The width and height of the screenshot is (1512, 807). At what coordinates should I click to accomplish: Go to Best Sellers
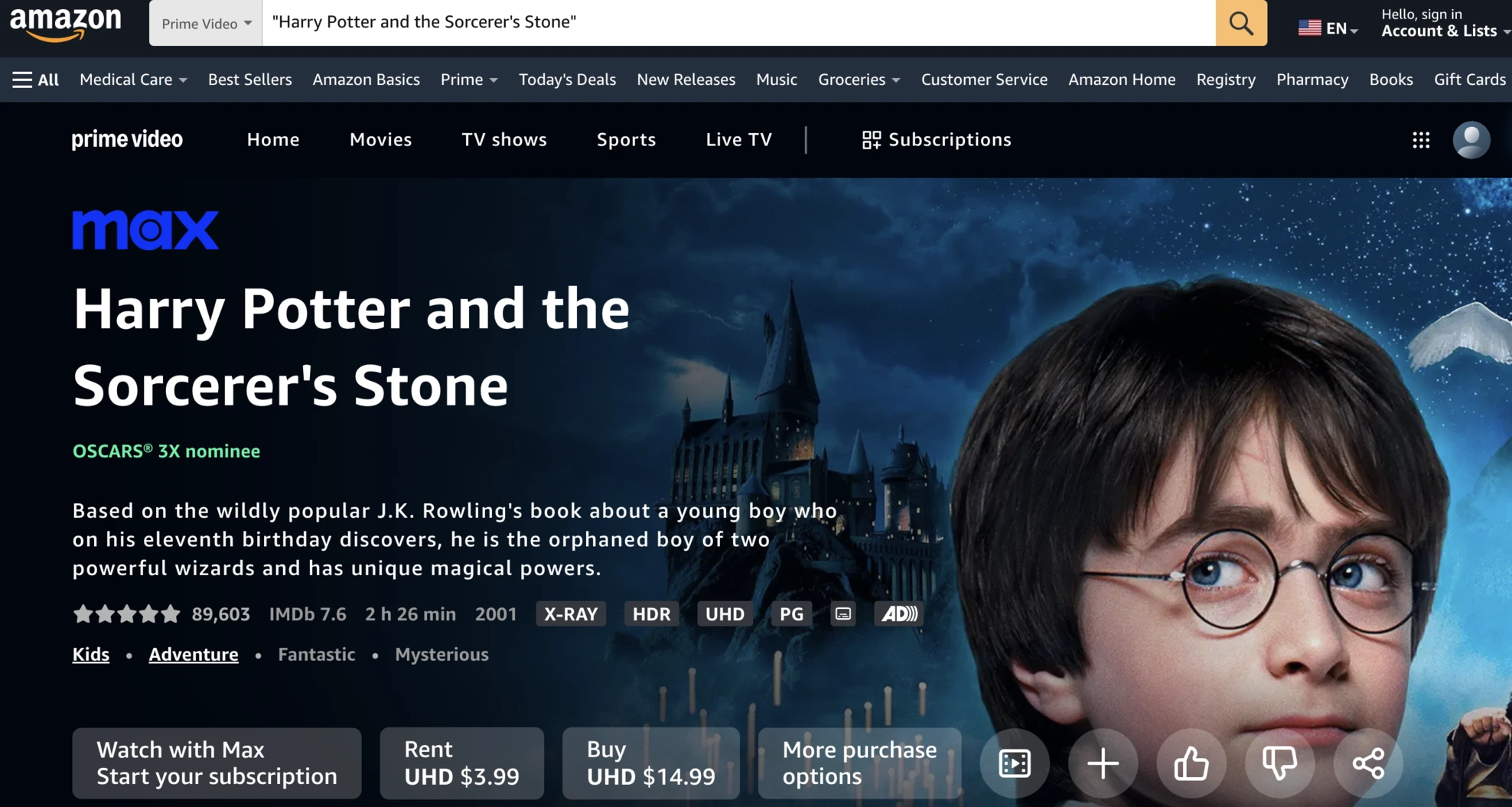[x=250, y=80]
